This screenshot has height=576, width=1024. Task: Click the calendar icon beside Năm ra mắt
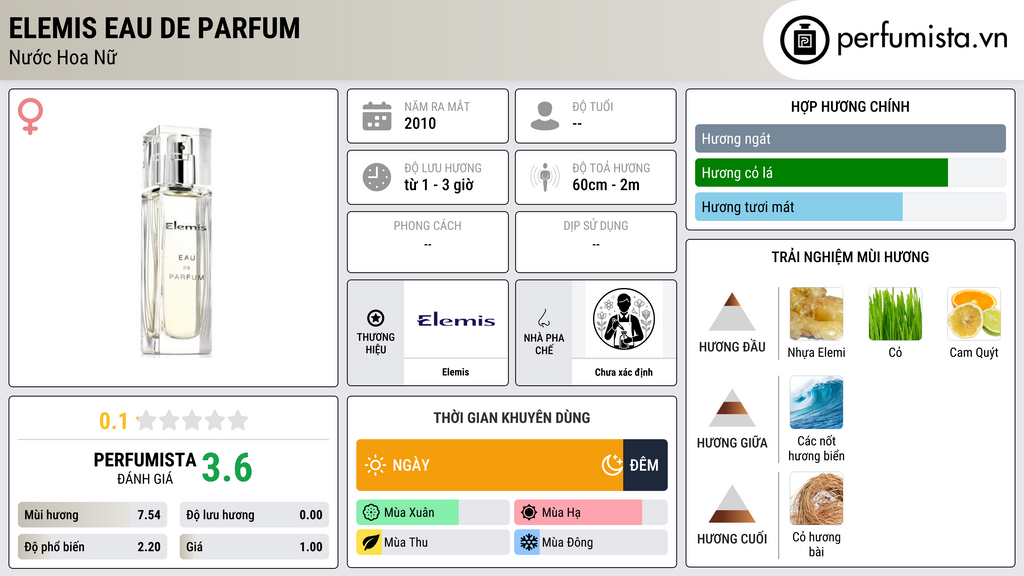377,116
